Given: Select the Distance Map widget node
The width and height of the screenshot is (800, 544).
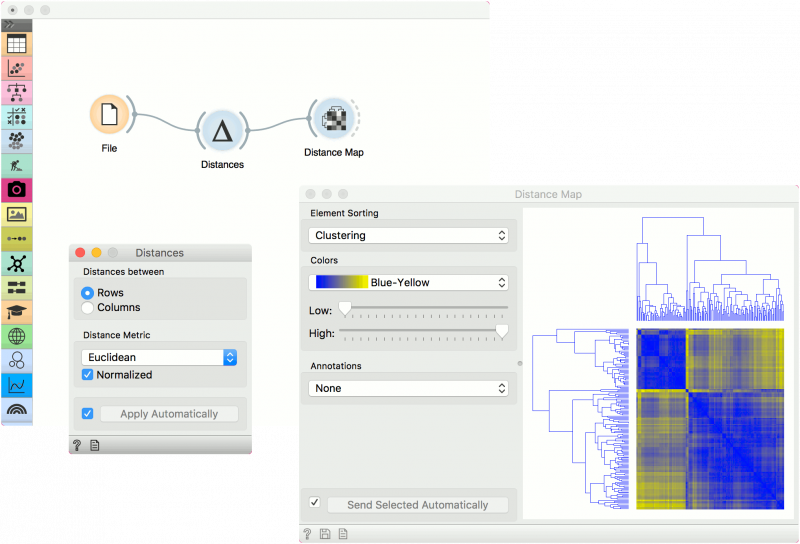Looking at the screenshot, I should (334, 118).
